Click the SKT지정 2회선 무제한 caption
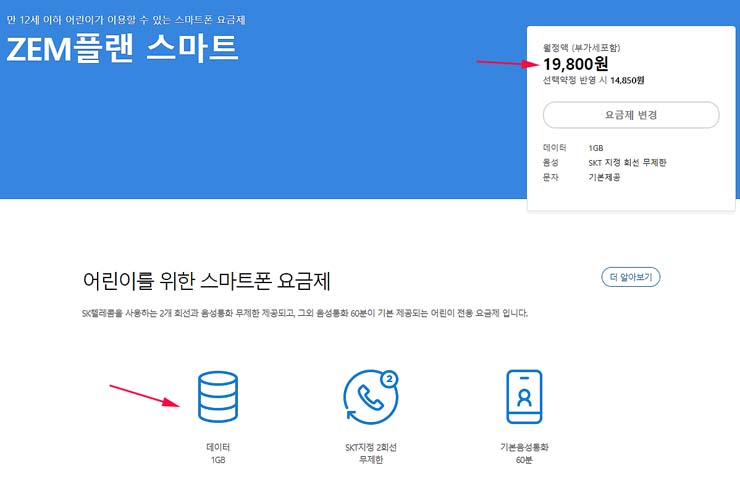 [x=371, y=453]
